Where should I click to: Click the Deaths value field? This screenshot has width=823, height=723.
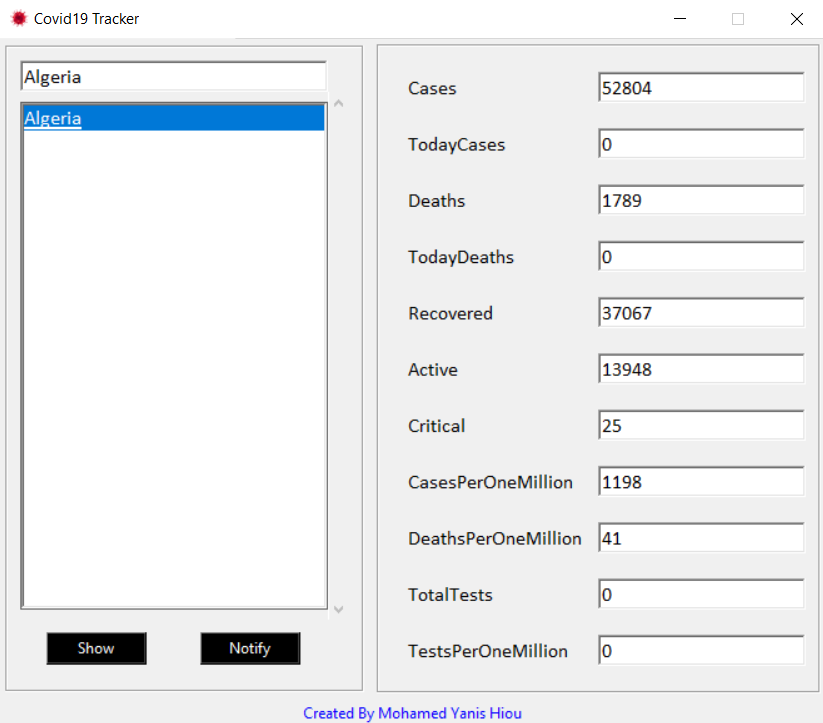[701, 201]
